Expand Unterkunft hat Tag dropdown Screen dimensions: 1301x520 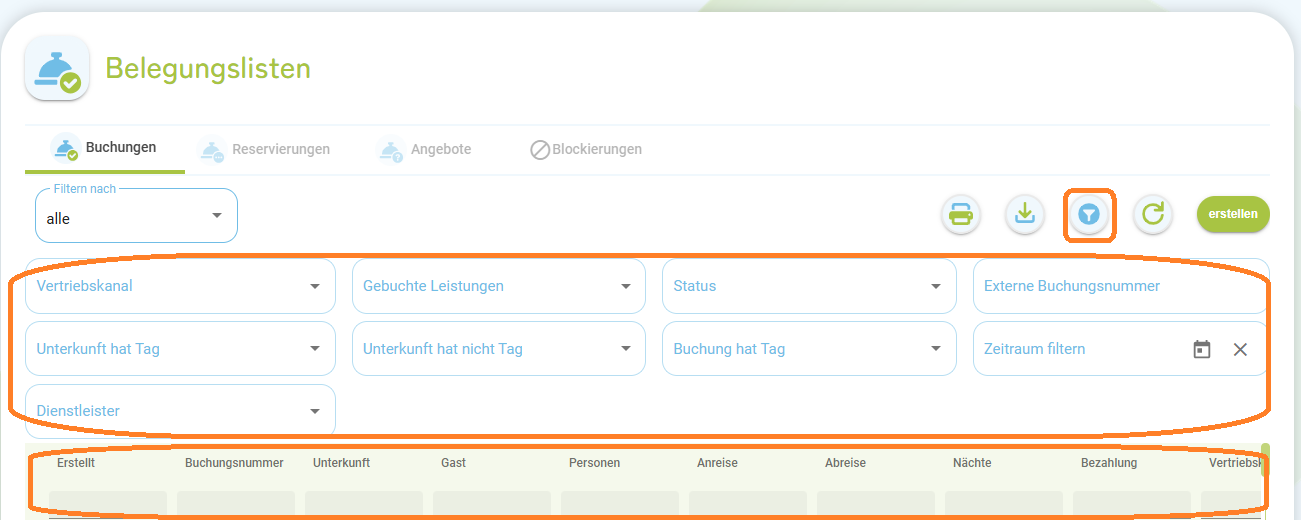coord(180,349)
